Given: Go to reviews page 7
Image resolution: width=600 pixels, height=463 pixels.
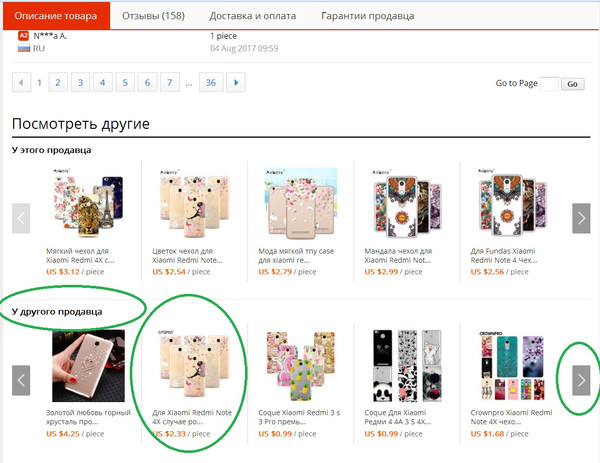Looking at the screenshot, I should [170, 82].
